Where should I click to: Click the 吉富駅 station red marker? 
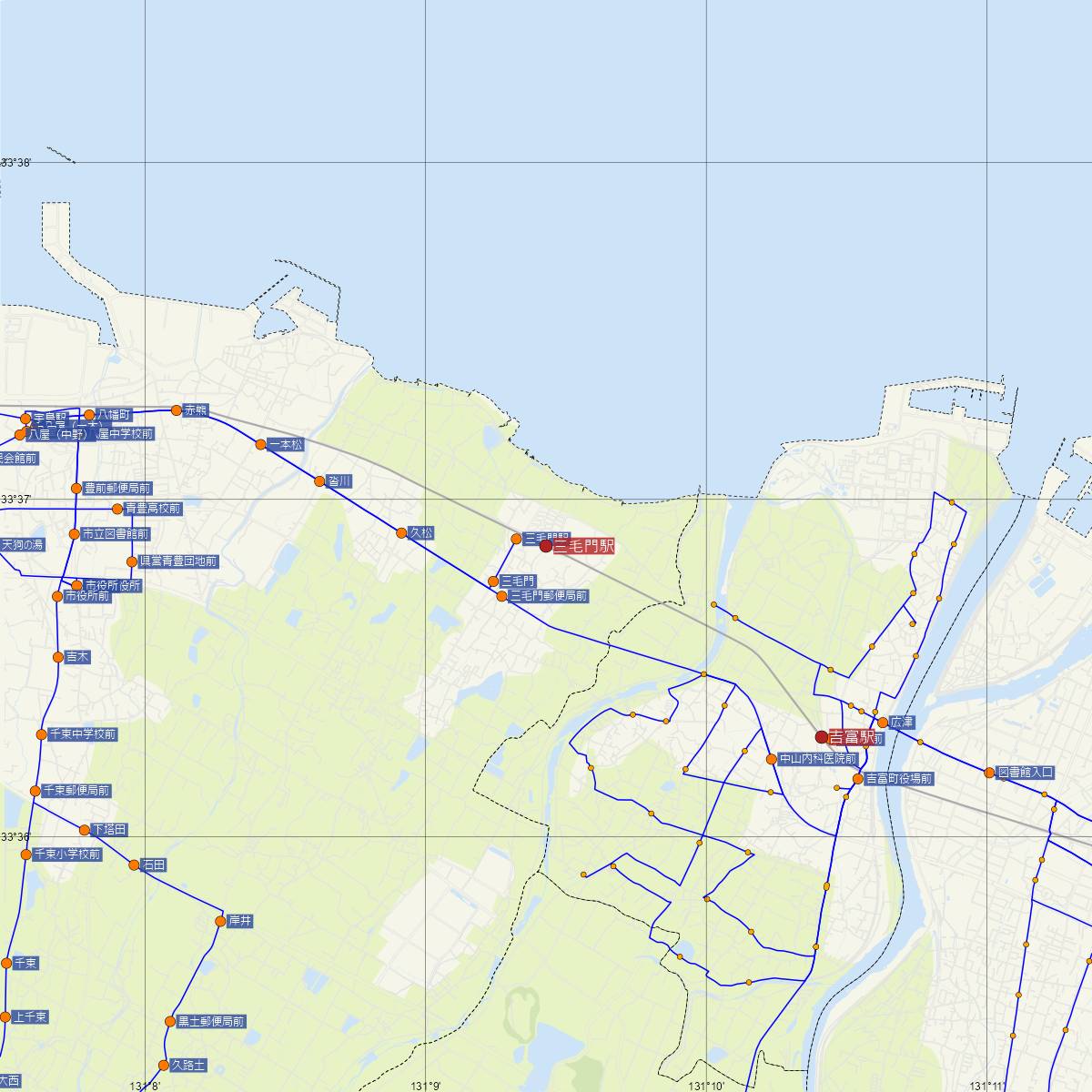(x=821, y=737)
